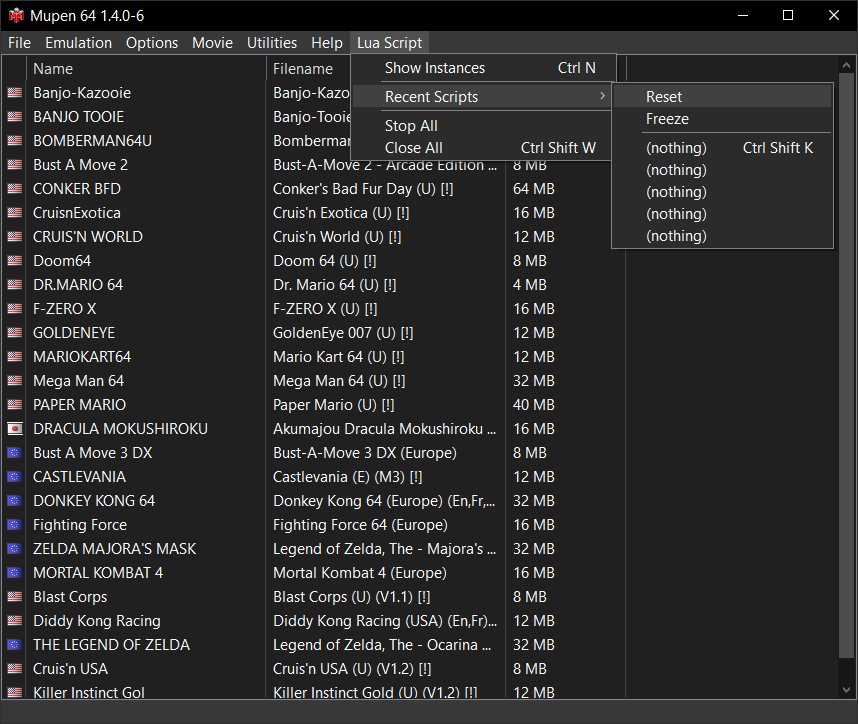Click Freeze in Recent Scripts submenu

coord(722,119)
